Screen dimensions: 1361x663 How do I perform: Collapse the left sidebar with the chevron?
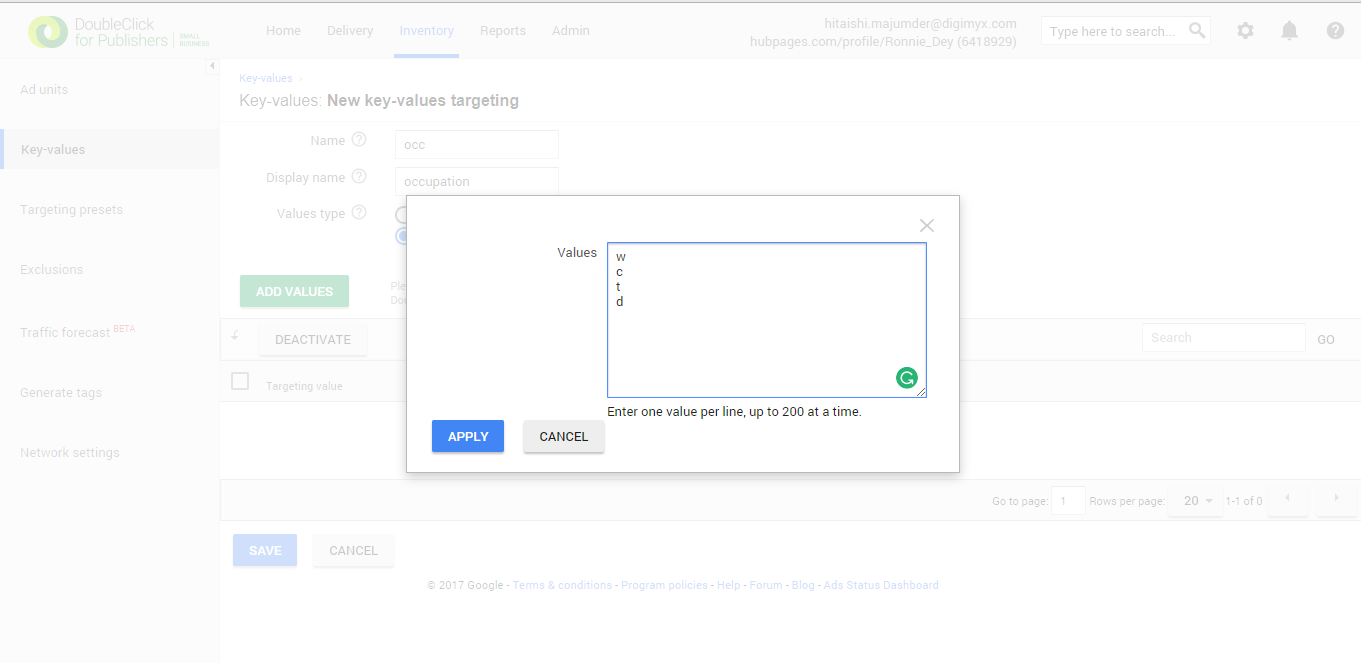click(x=212, y=65)
